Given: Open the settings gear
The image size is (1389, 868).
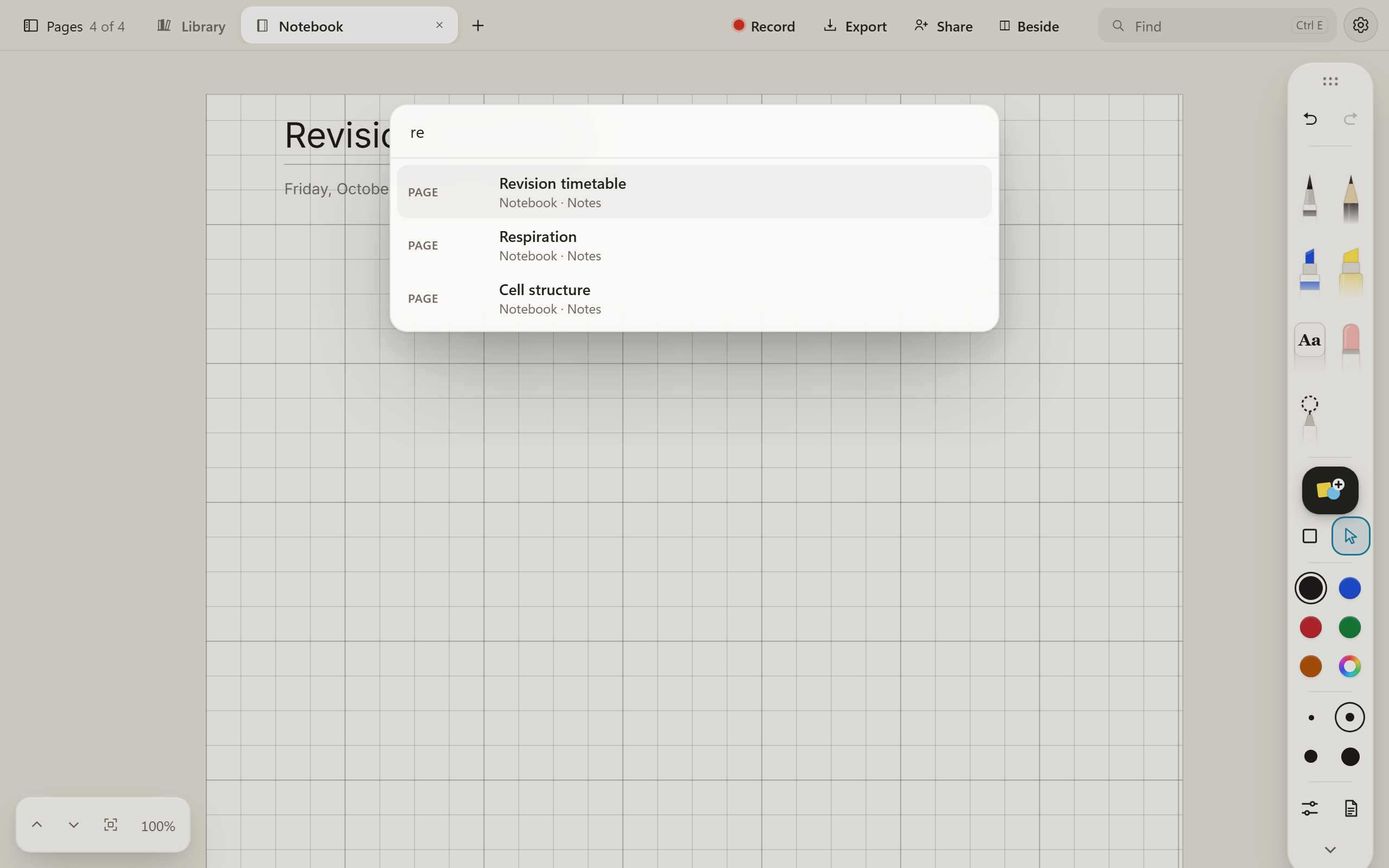Looking at the screenshot, I should coord(1360,25).
